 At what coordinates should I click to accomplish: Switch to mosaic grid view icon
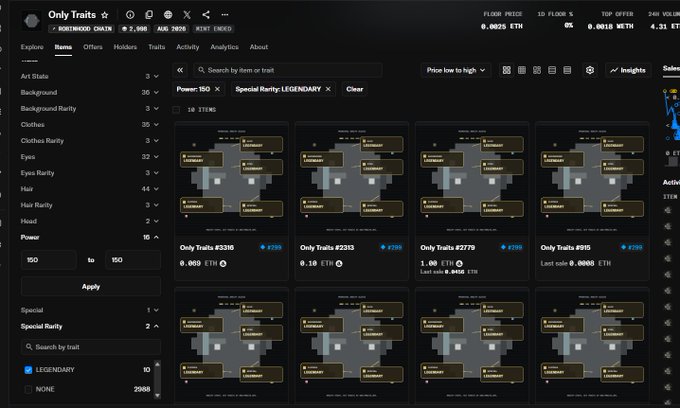[x=537, y=70]
